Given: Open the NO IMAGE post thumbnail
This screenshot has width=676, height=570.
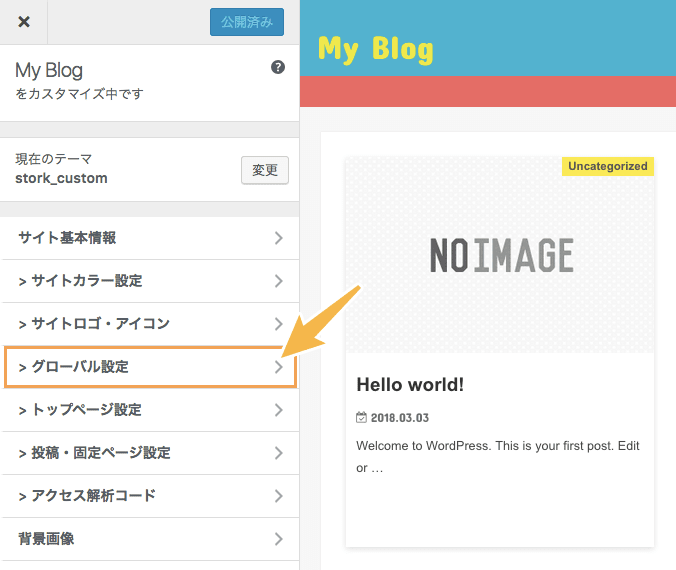Looking at the screenshot, I should pos(500,255).
